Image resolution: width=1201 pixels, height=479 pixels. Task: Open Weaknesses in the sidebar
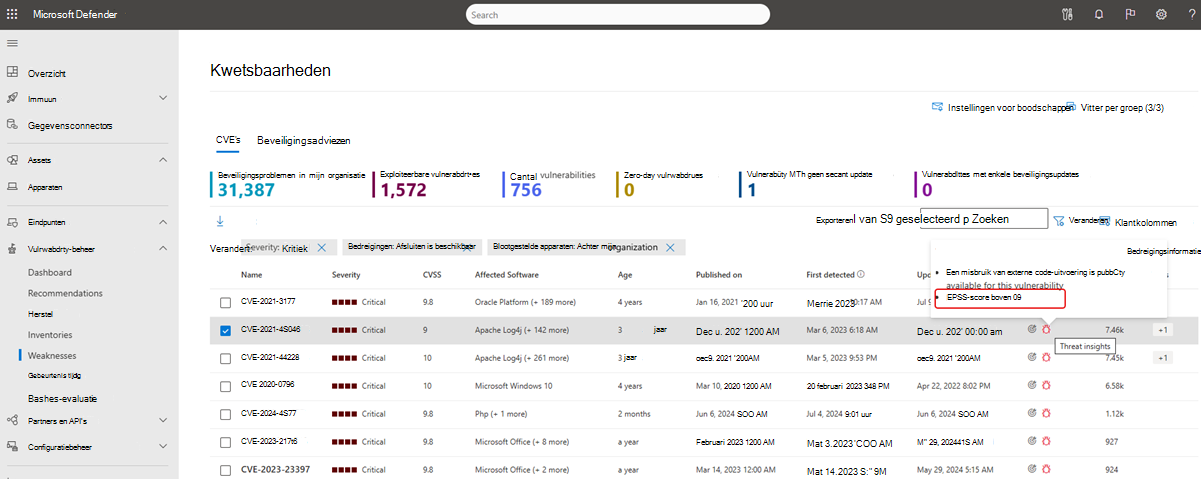pos(53,355)
